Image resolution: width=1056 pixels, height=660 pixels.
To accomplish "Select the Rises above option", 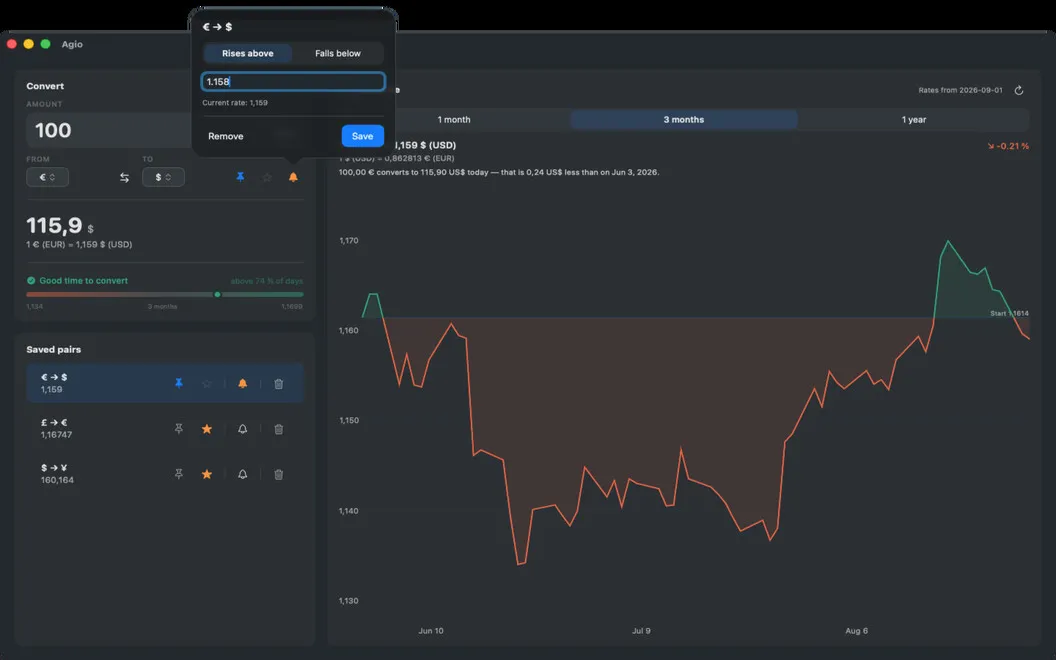I will pos(248,53).
